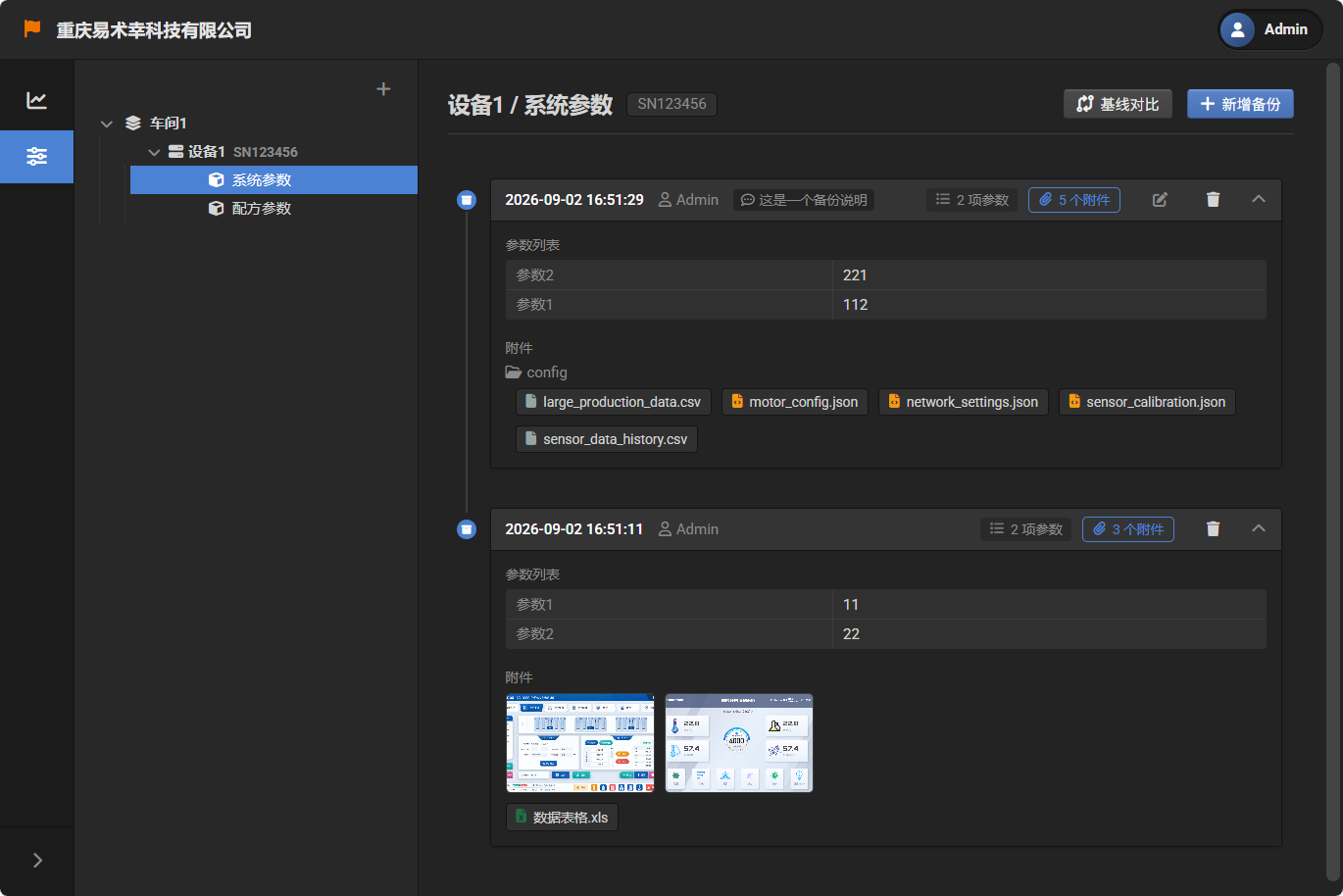Click the value 112 cell
Viewport: 1343px width, 896px height.
point(1049,305)
